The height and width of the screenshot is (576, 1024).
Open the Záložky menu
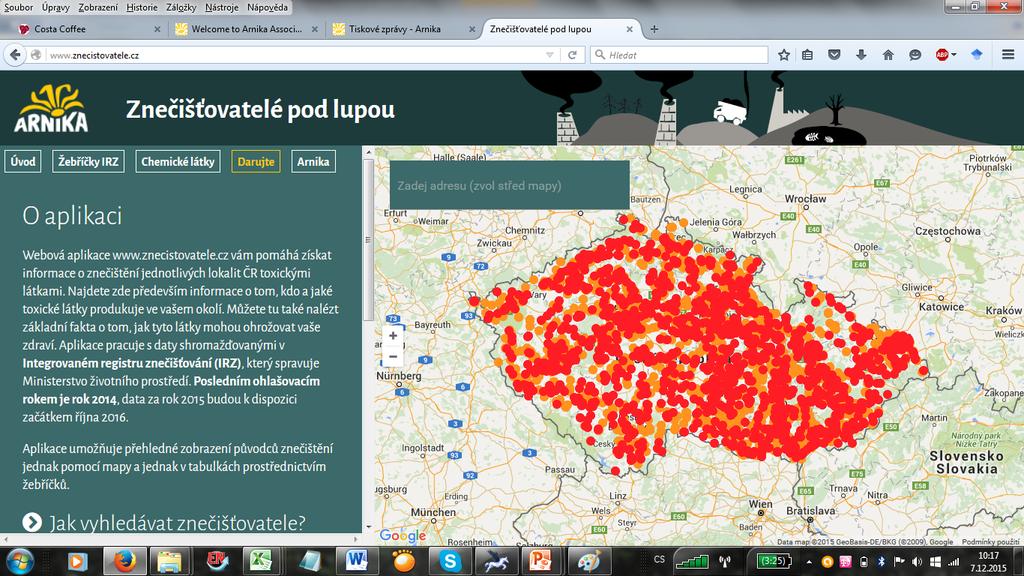point(181,7)
